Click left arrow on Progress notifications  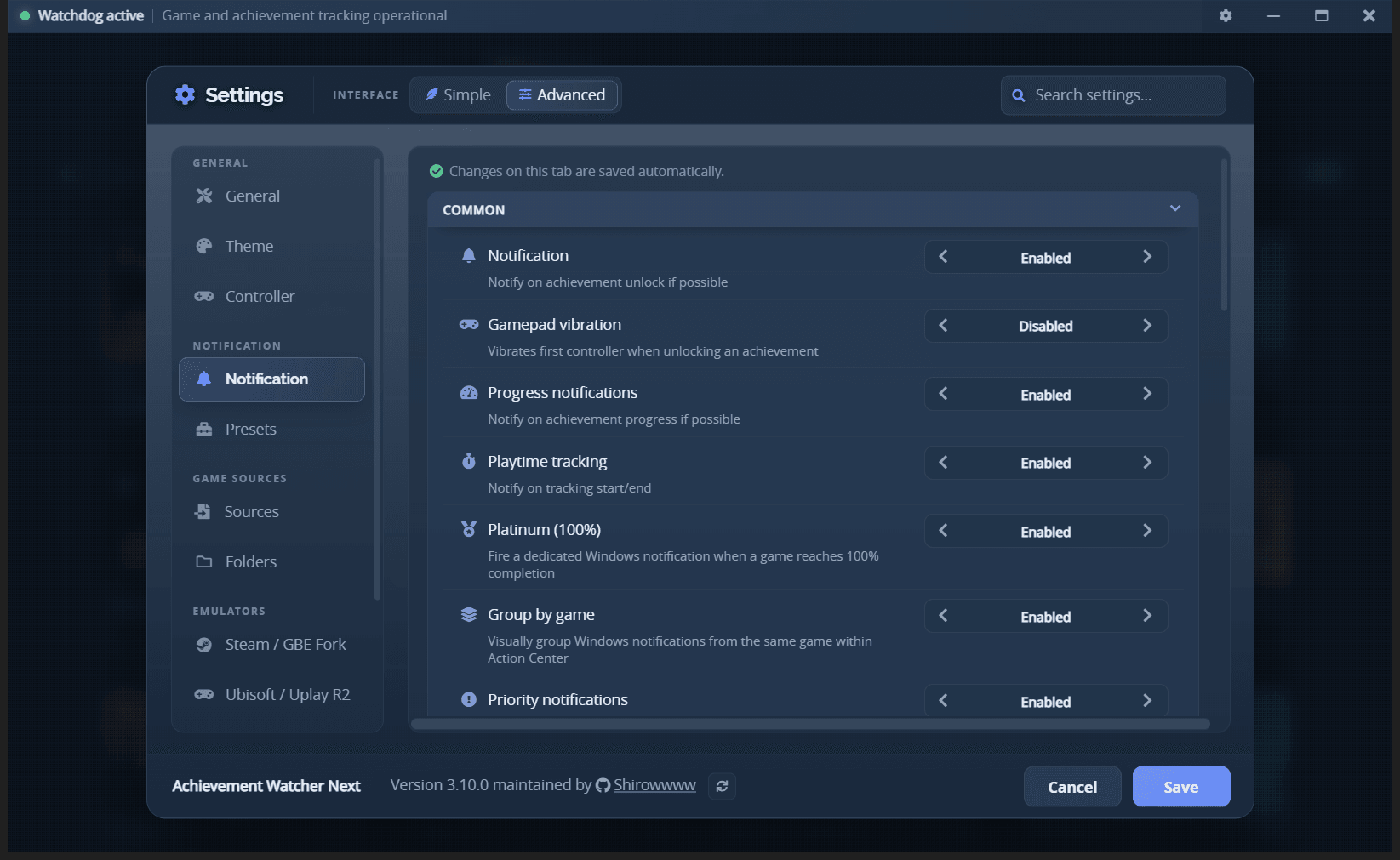(x=943, y=394)
